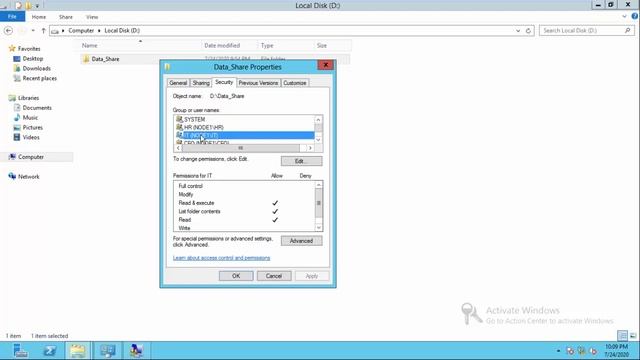Switch to the General tab
The width and height of the screenshot is (640, 360).
[178, 83]
